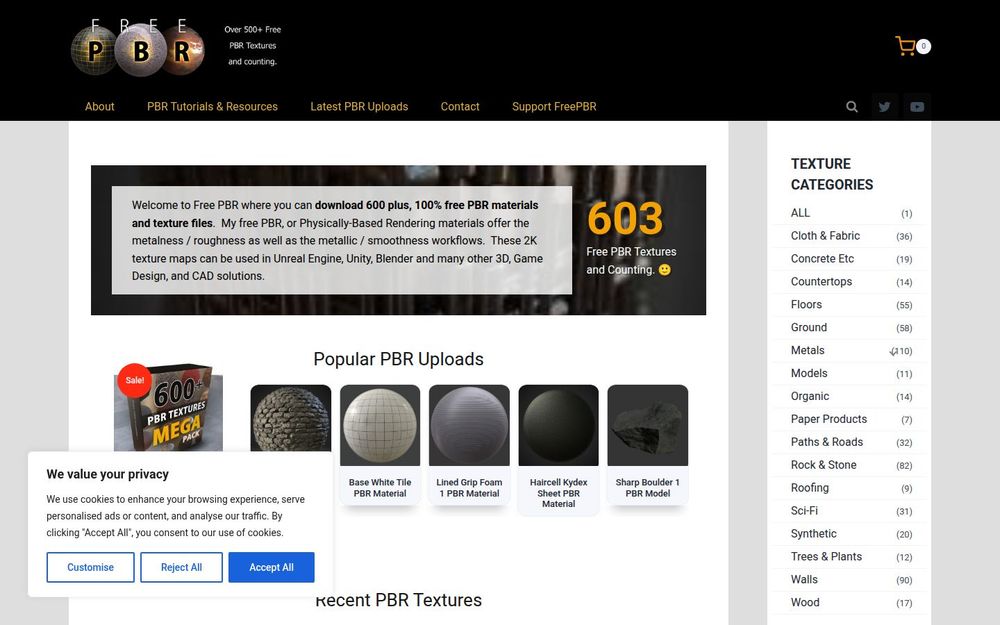Click the search magnifier icon

pos(851,107)
